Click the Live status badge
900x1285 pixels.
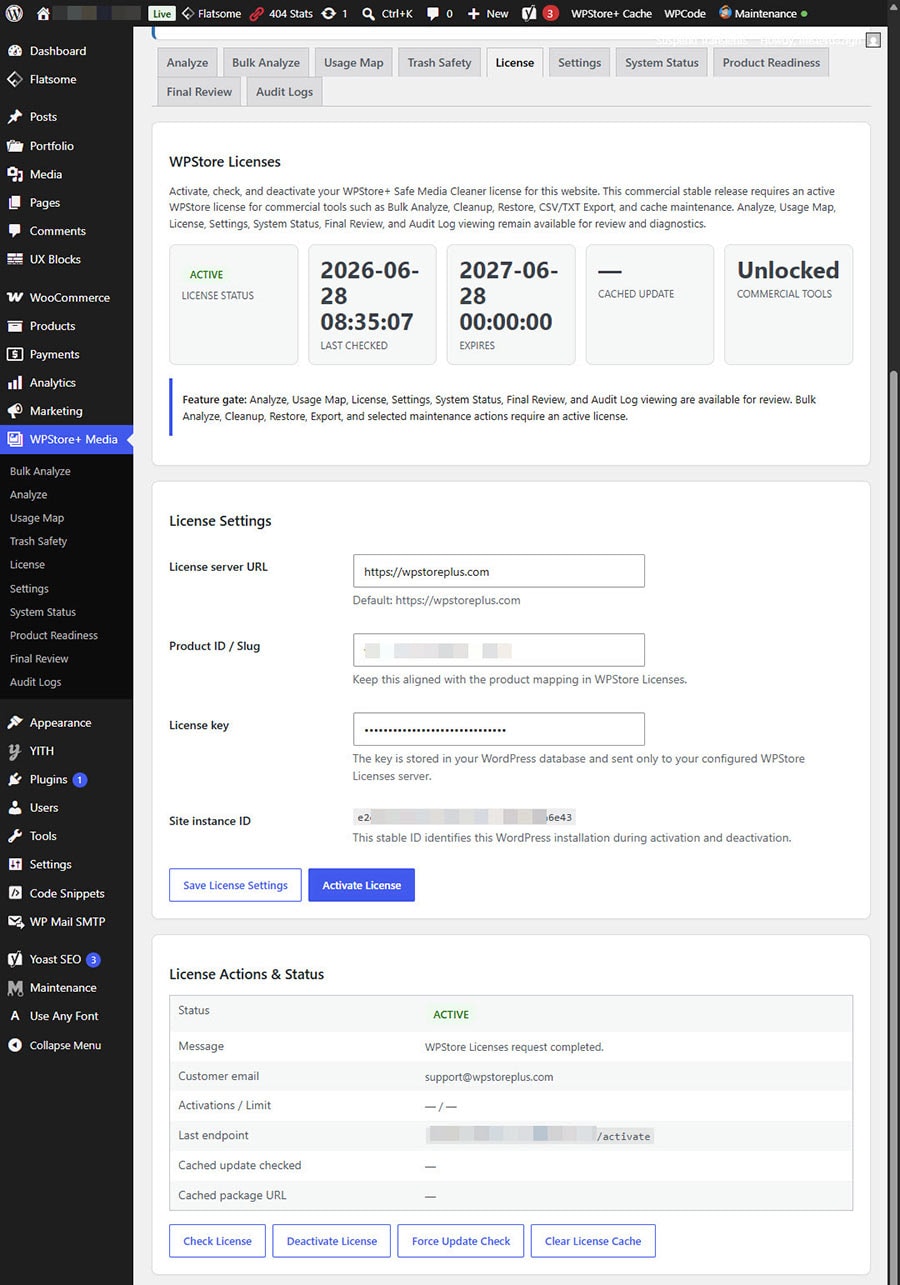[x=161, y=14]
